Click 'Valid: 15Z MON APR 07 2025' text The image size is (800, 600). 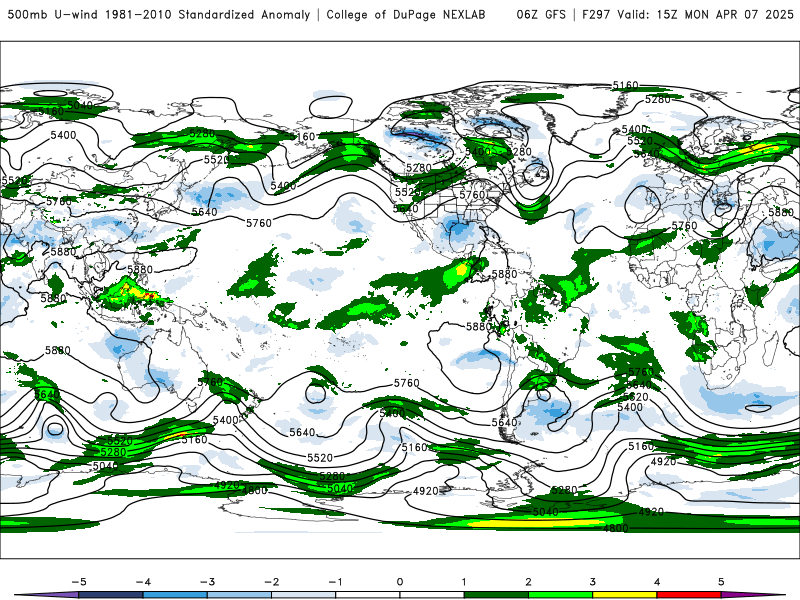[x=706, y=14]
